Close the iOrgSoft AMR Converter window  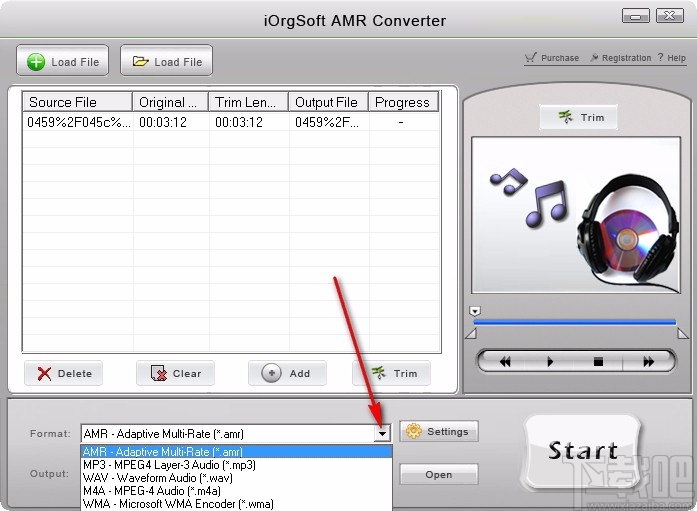click(x=669, y=16)
